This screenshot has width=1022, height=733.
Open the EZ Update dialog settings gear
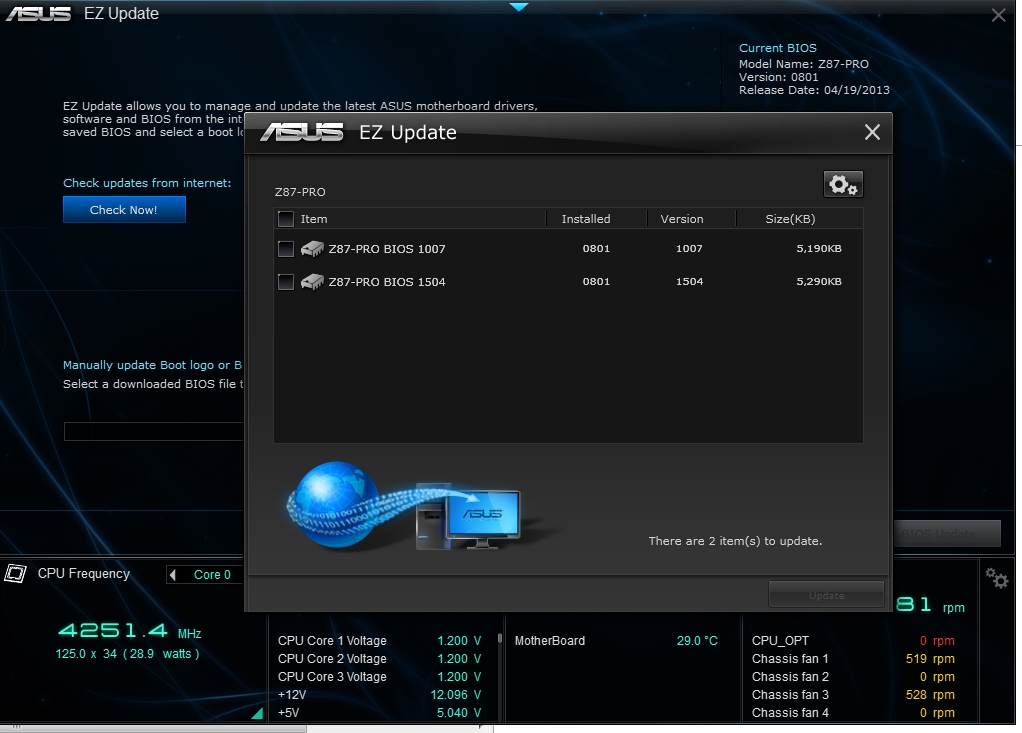pos(843,184)
